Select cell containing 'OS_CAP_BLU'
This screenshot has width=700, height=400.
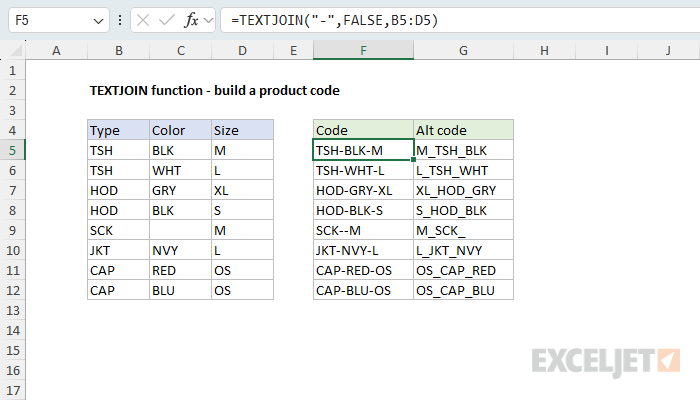tap(463, 290)
